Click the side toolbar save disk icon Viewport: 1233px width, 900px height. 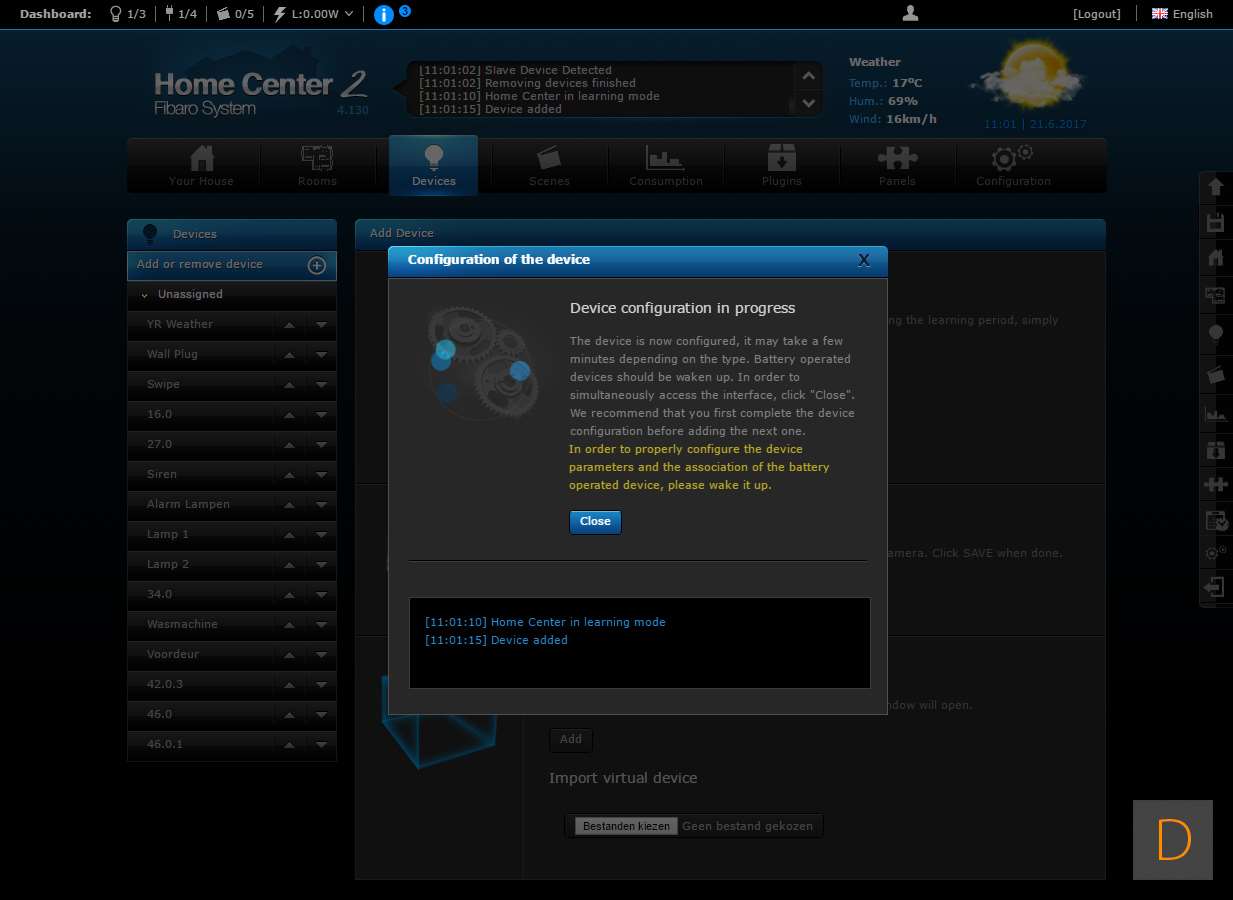1216,223
